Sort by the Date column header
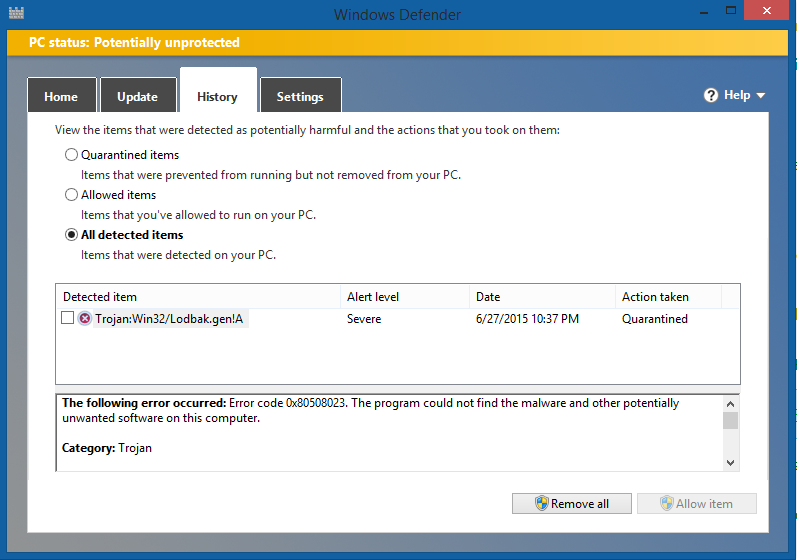 pos(542,297)
